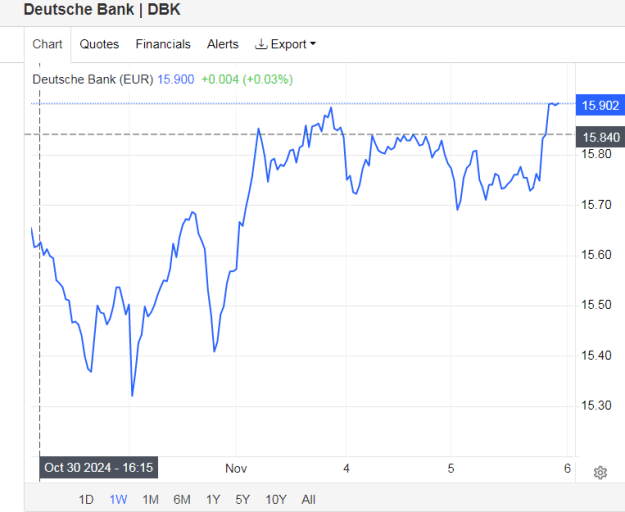The width and height of the screenshot is (625, 512).
Task: Select the 5Y time range
Action: click(x=242, y=499)
